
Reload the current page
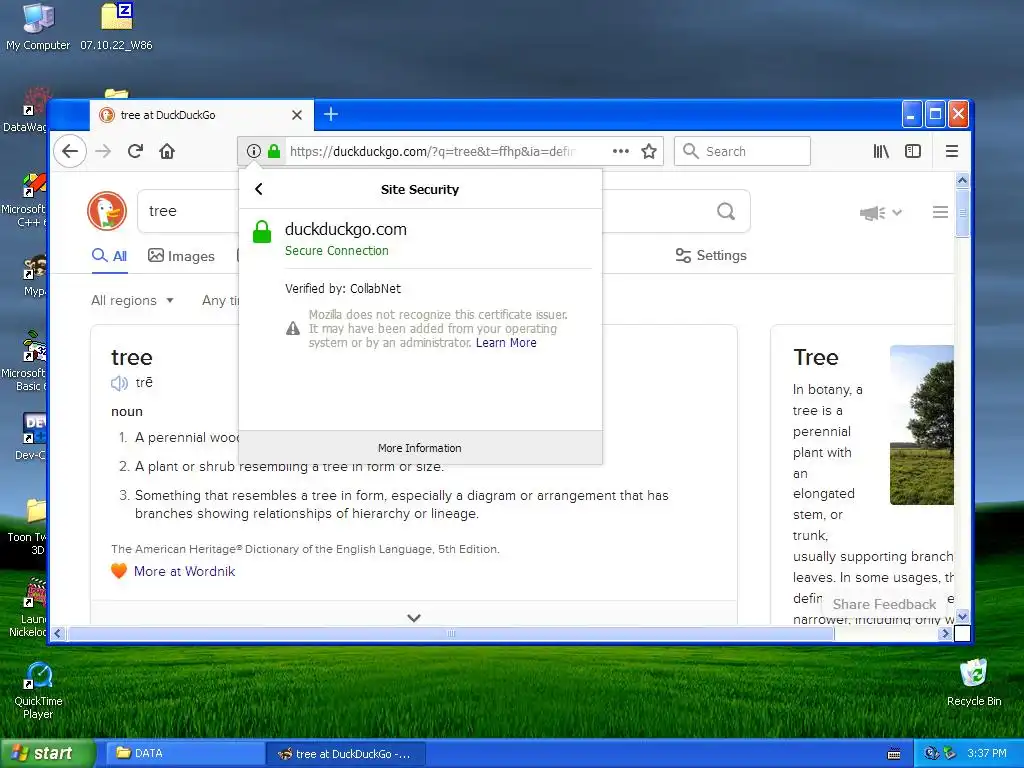pos(135,152)
